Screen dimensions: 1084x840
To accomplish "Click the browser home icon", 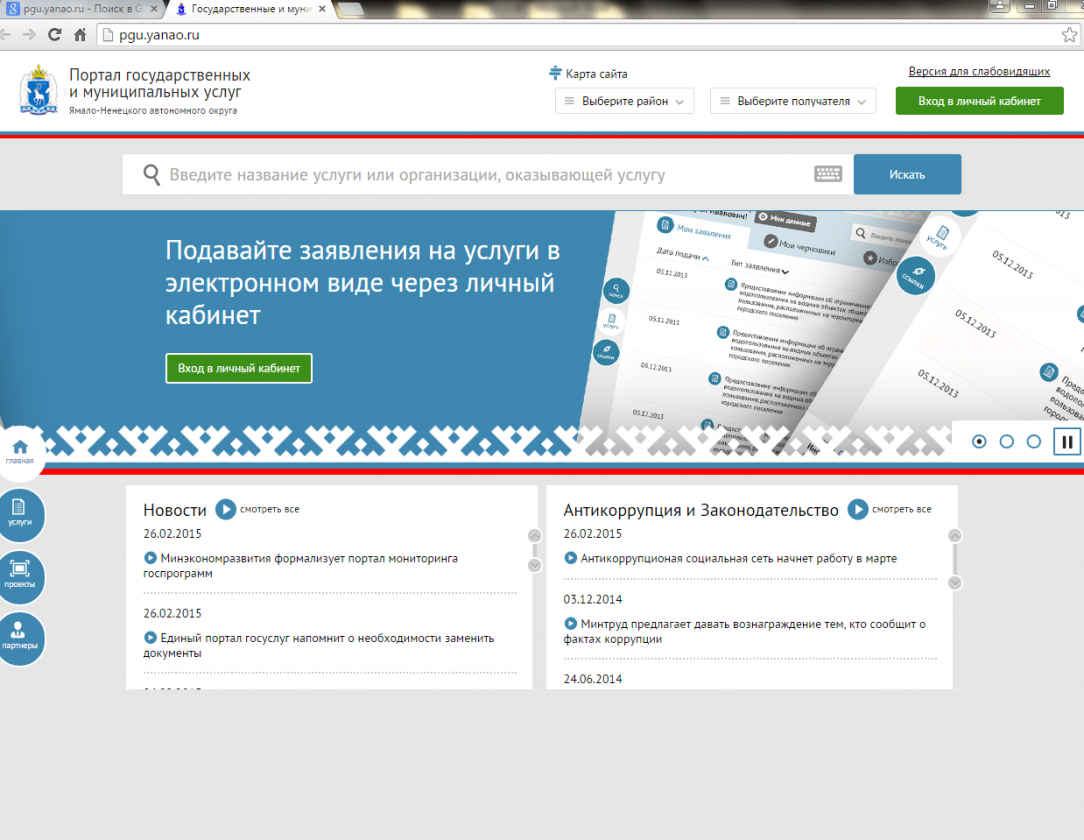I will 80,35.
